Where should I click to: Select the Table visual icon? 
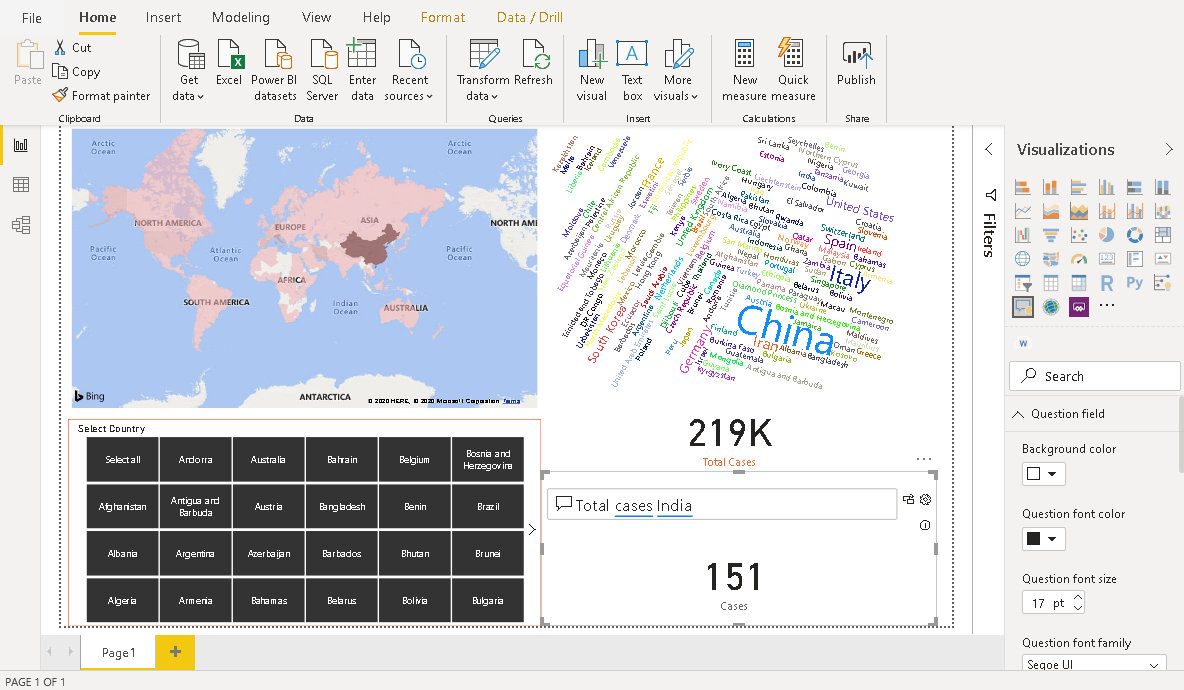click(1050, 283)
